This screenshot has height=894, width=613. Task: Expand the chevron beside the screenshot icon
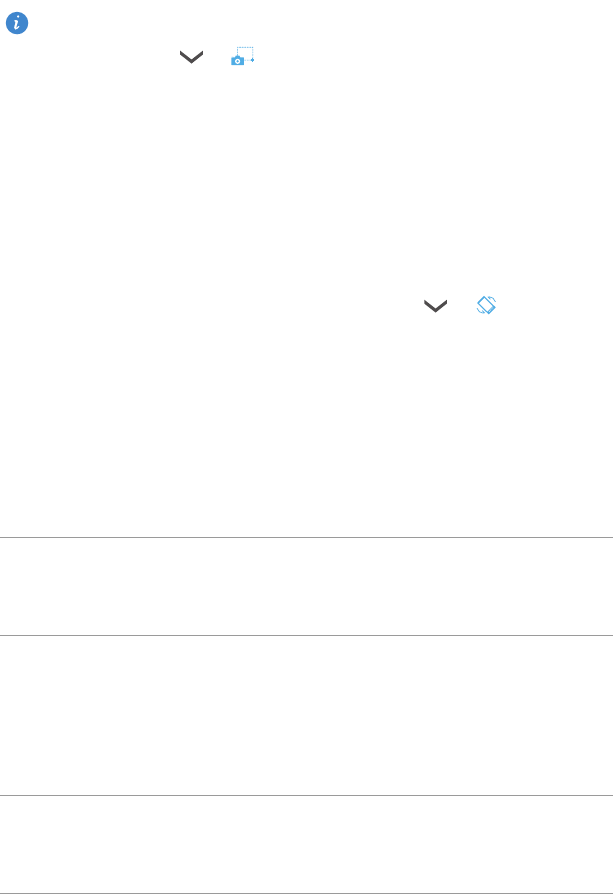click(190, 58)
